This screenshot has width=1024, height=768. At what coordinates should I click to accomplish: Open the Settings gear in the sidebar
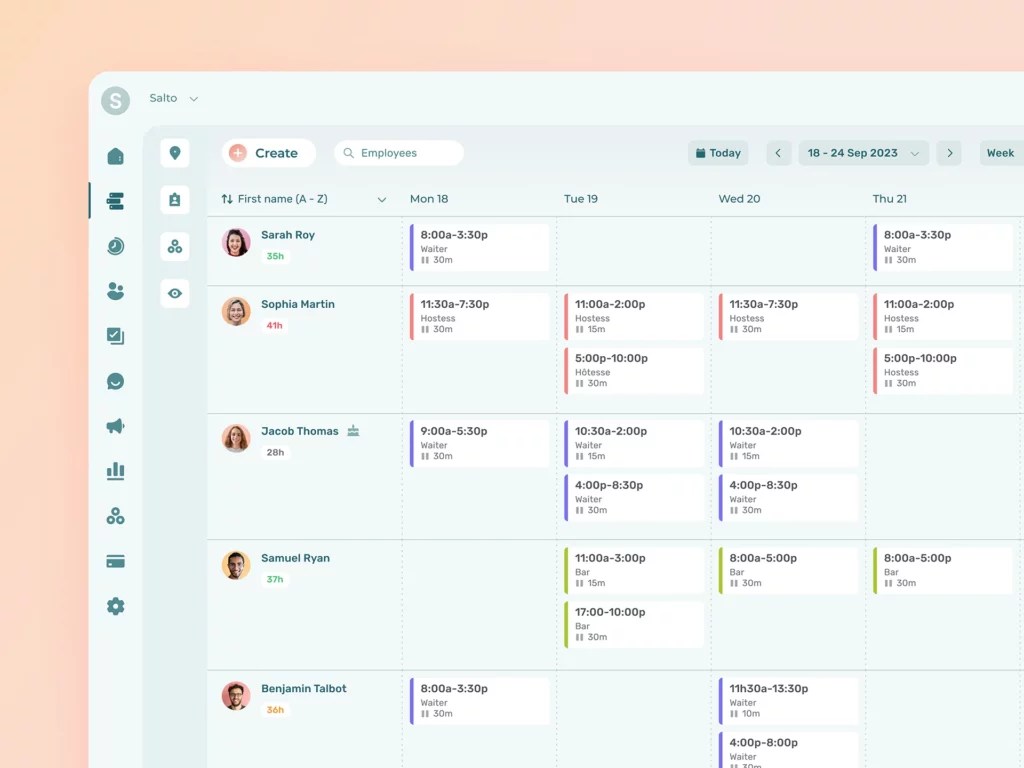[x=115, y=606]
